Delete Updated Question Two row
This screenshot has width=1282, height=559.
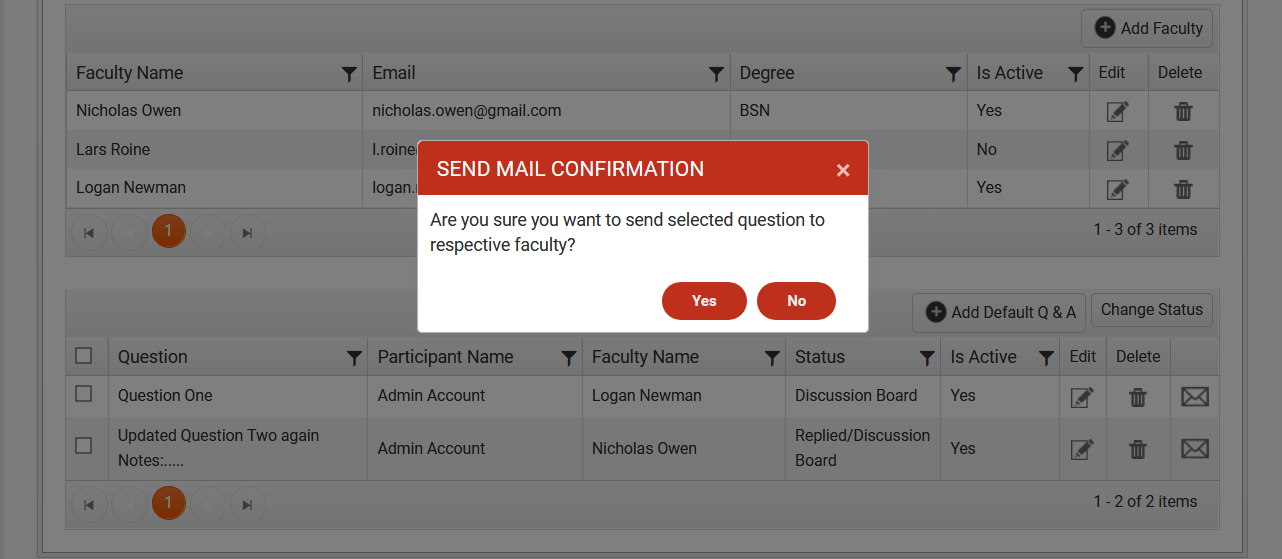[1138, 449]
